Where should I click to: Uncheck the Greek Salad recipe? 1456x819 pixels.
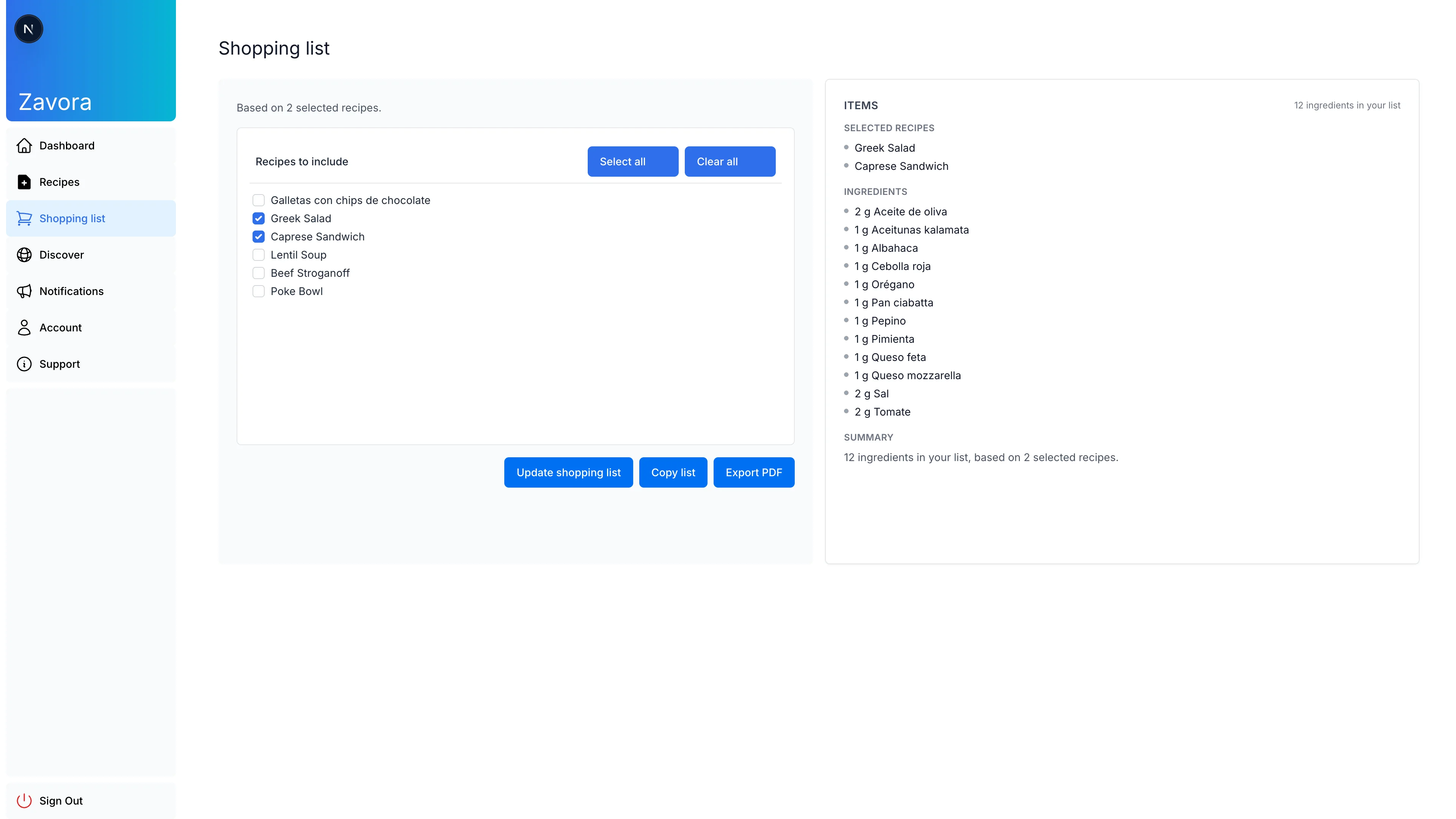(259, 218)
